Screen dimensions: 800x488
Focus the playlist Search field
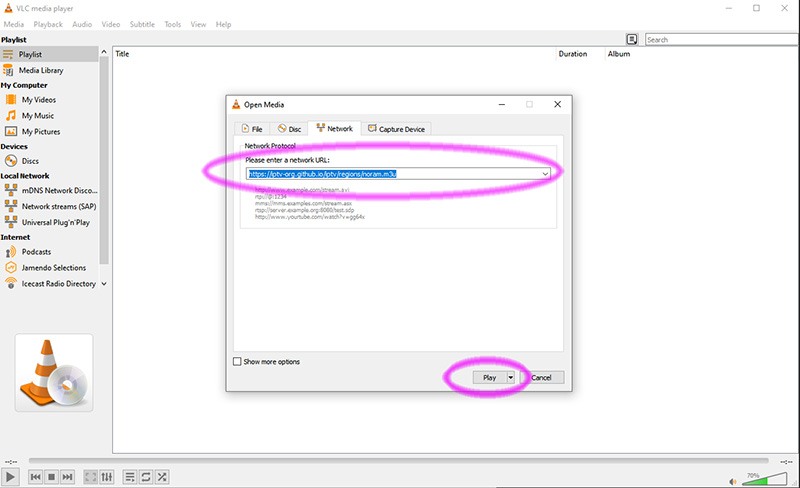click(722, 39)
